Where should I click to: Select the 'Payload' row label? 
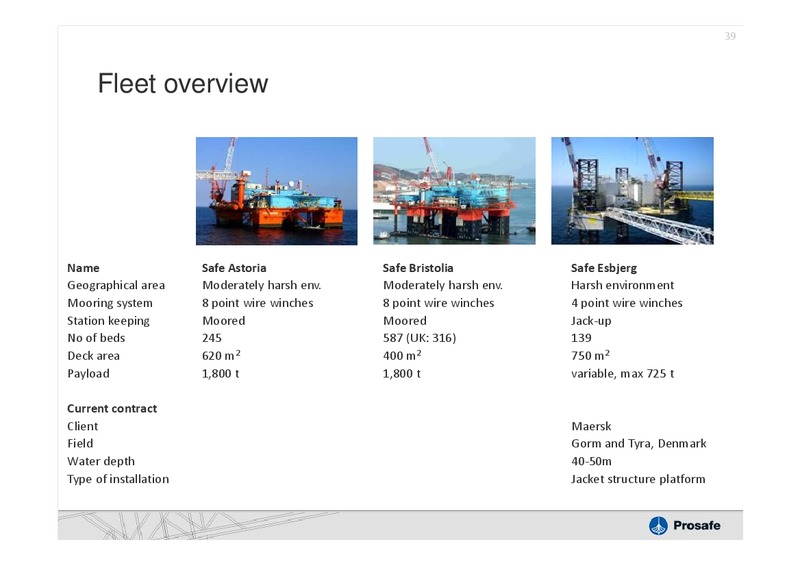click(88, 374)
